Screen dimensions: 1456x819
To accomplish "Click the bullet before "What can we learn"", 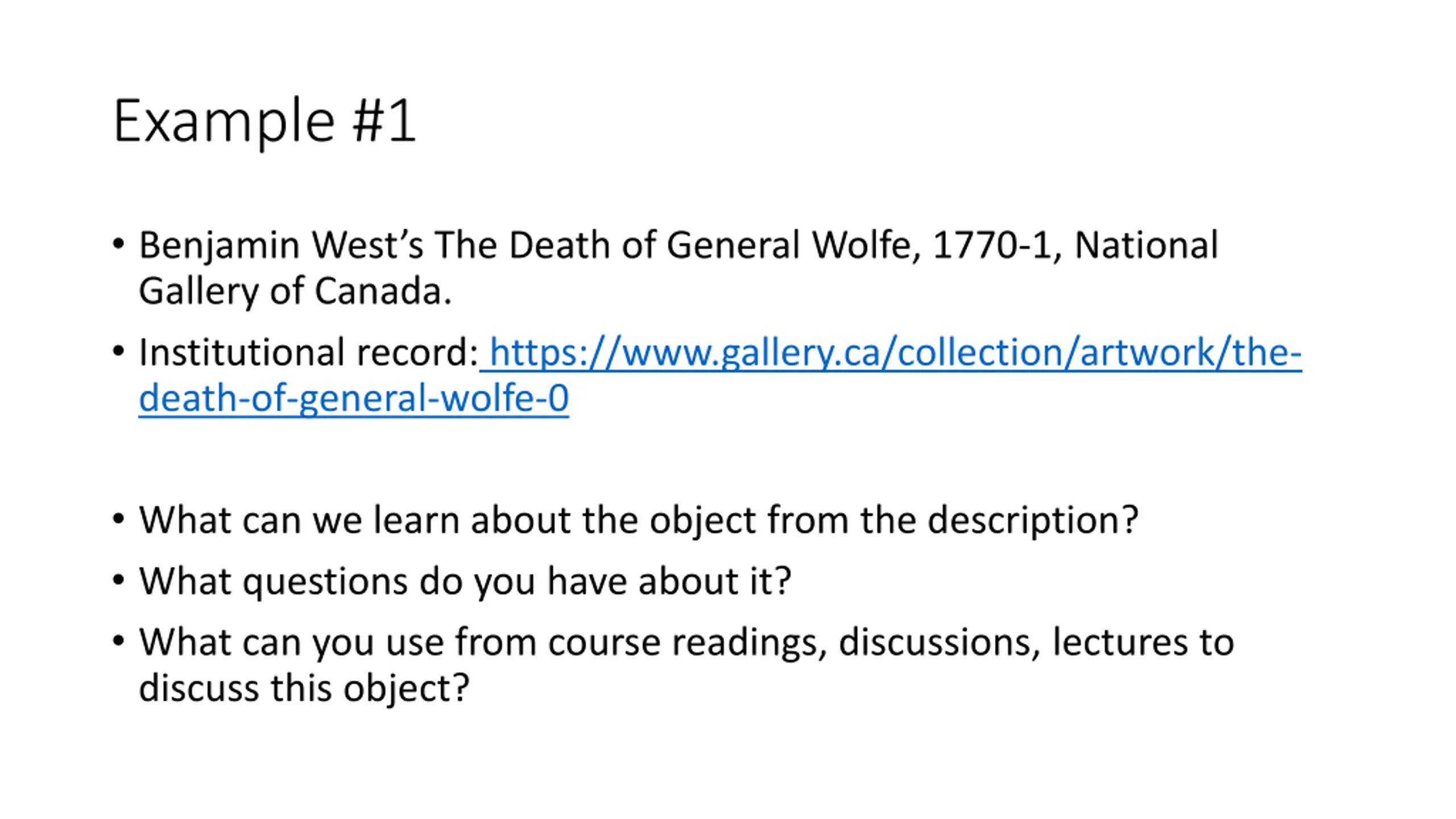I will click(x=118, y=519).
